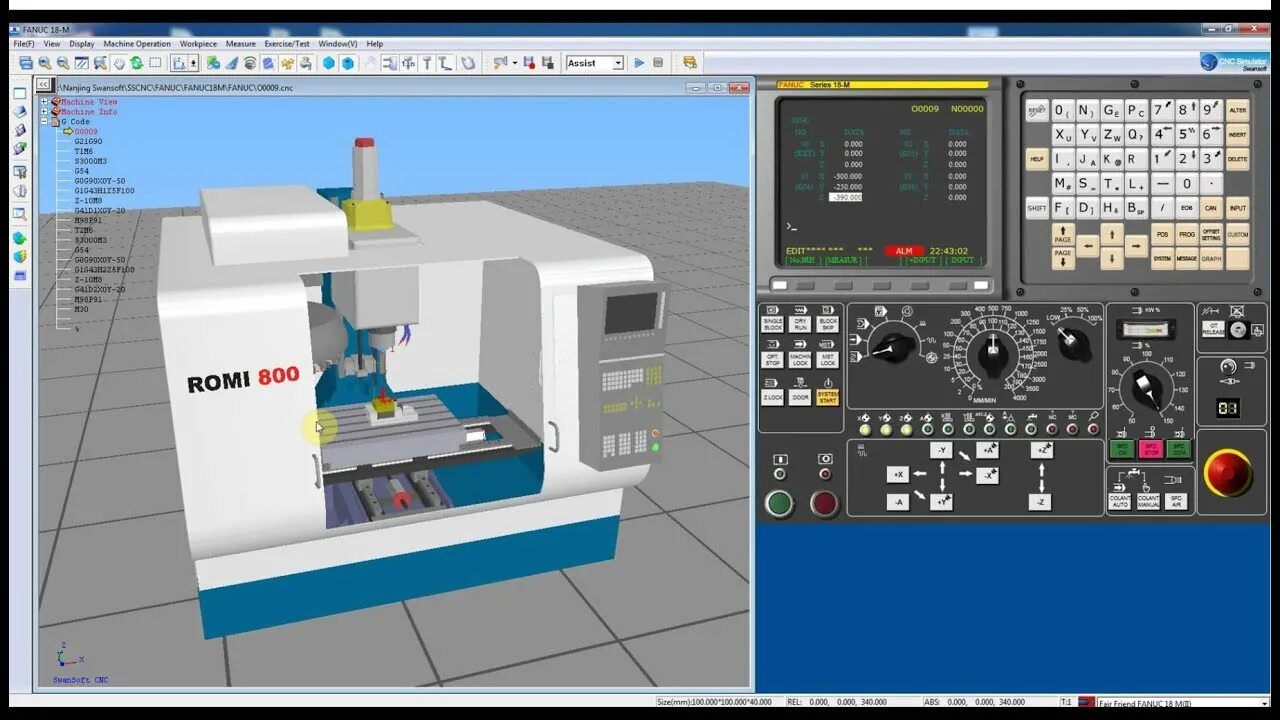Expand the Machine Info tree node
The image size is (1280, 720).
point(45,112)
